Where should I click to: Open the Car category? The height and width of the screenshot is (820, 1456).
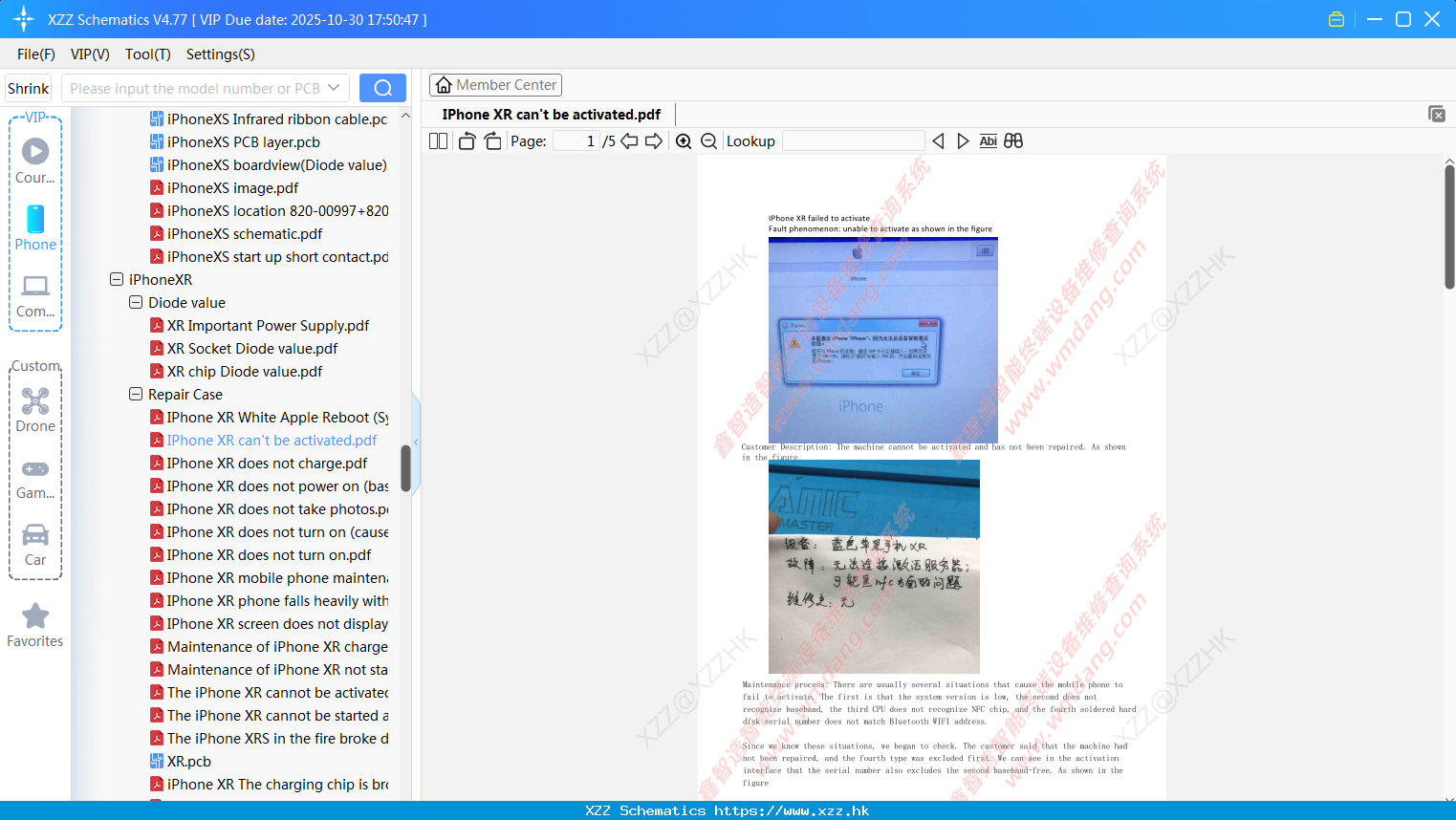tap(35, 546)
